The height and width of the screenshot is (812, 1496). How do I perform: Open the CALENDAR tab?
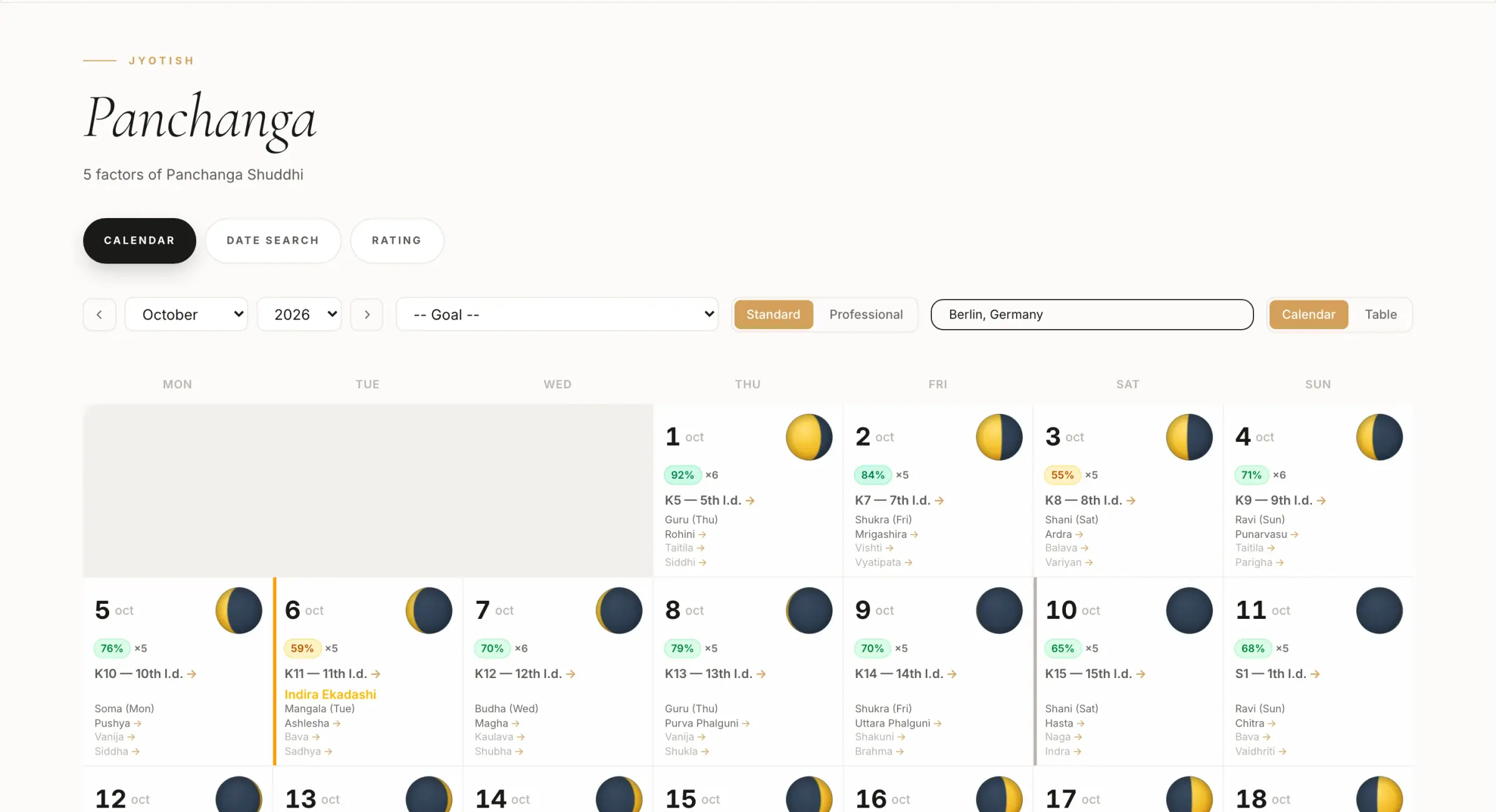click(x=140, y=241)
